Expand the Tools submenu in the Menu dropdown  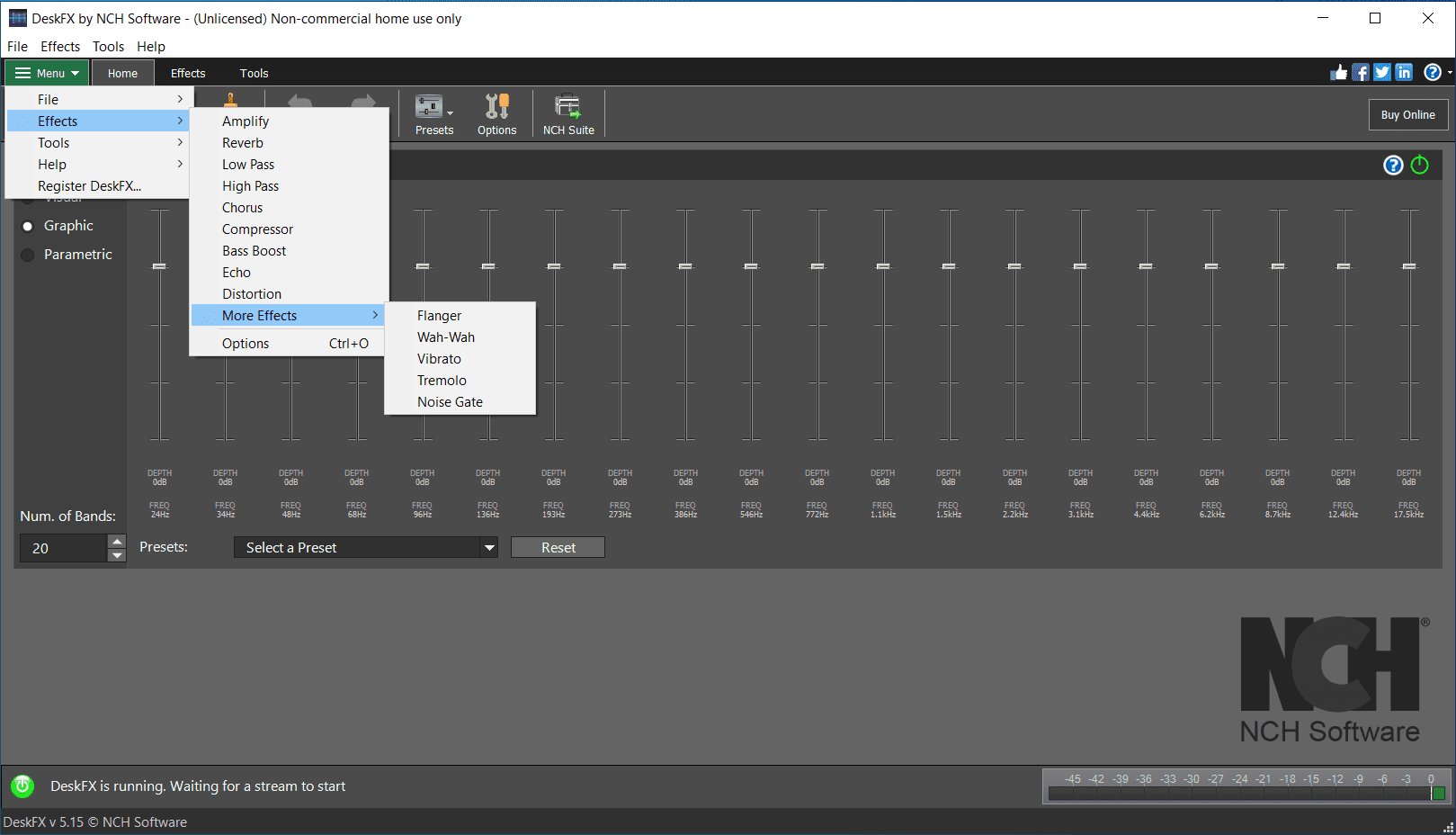pyautogui.click(x=98, y=143)
